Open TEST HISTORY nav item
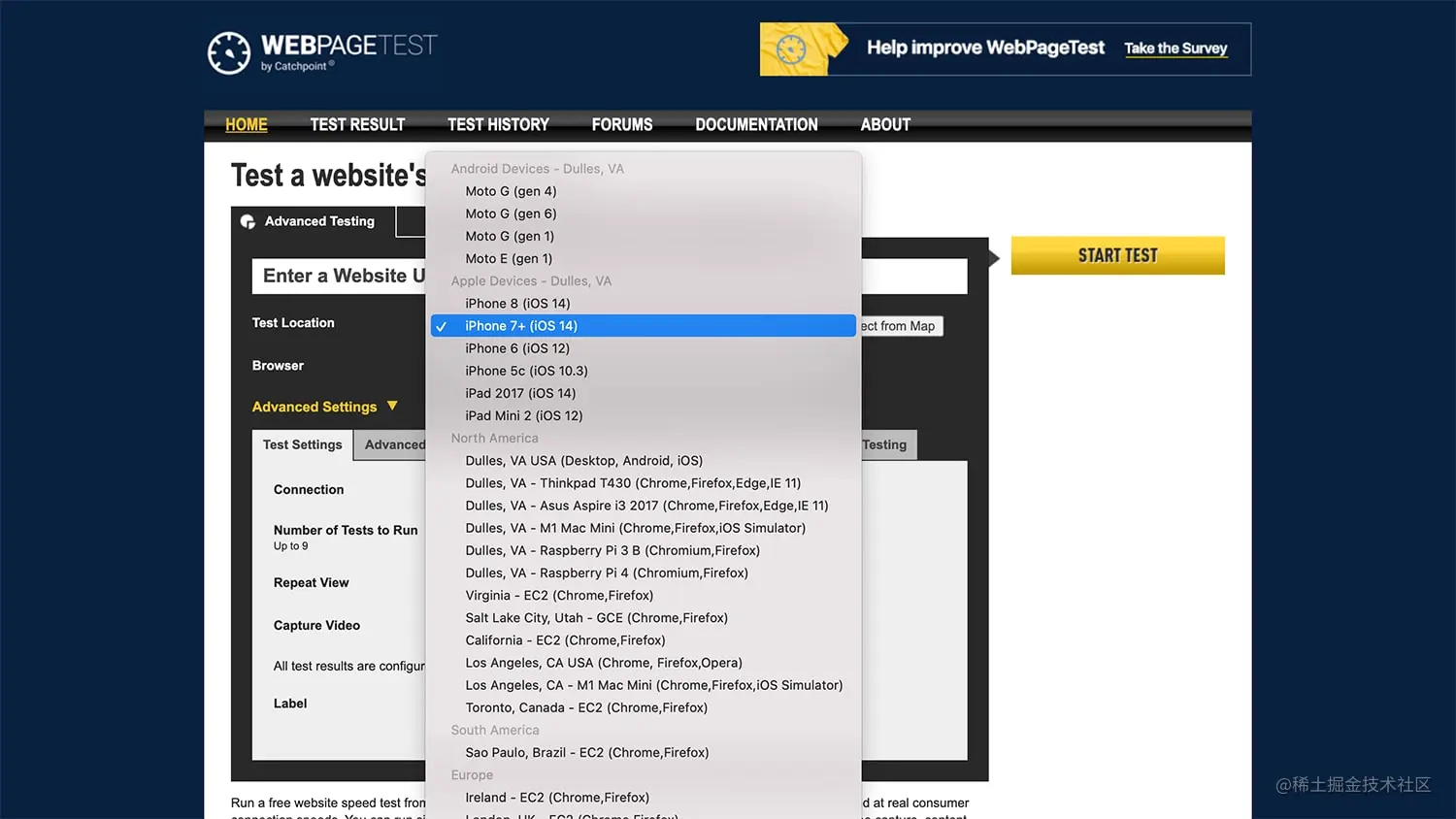Viewport: 1456px width, 819px height. 498,124
